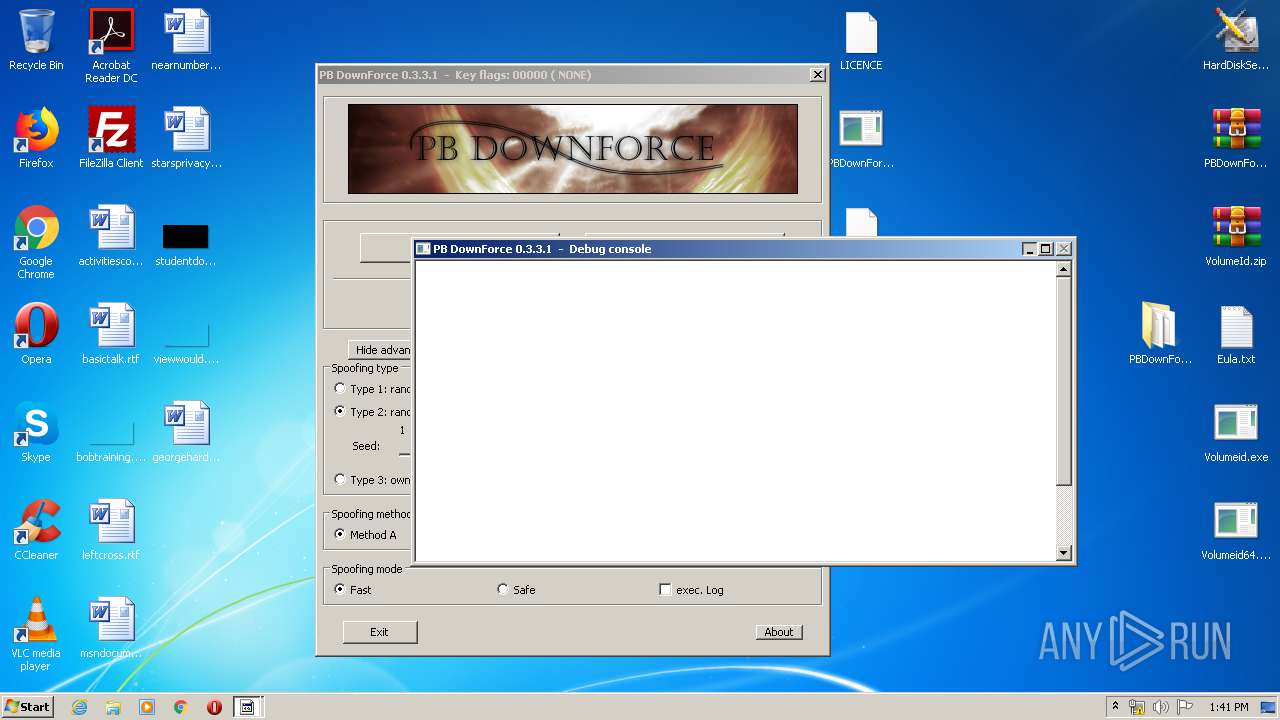1280x720 pixels.
Task: Open the Windows Start menu
Action: 28,707
